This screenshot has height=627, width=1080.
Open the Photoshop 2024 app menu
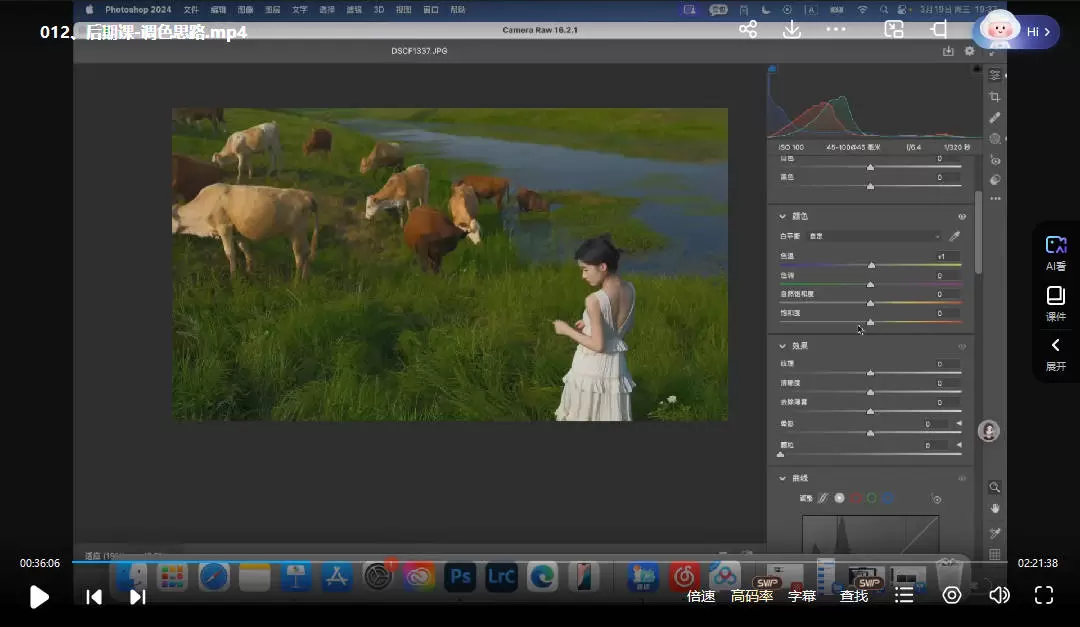[138, 10]
